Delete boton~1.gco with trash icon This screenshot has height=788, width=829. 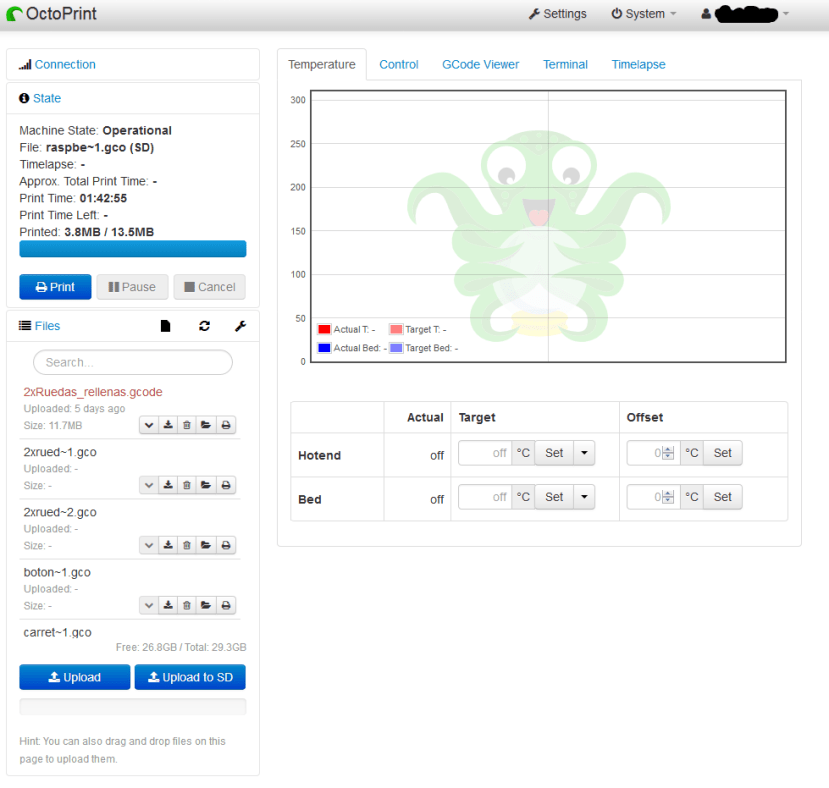click(x=187, y=606)
